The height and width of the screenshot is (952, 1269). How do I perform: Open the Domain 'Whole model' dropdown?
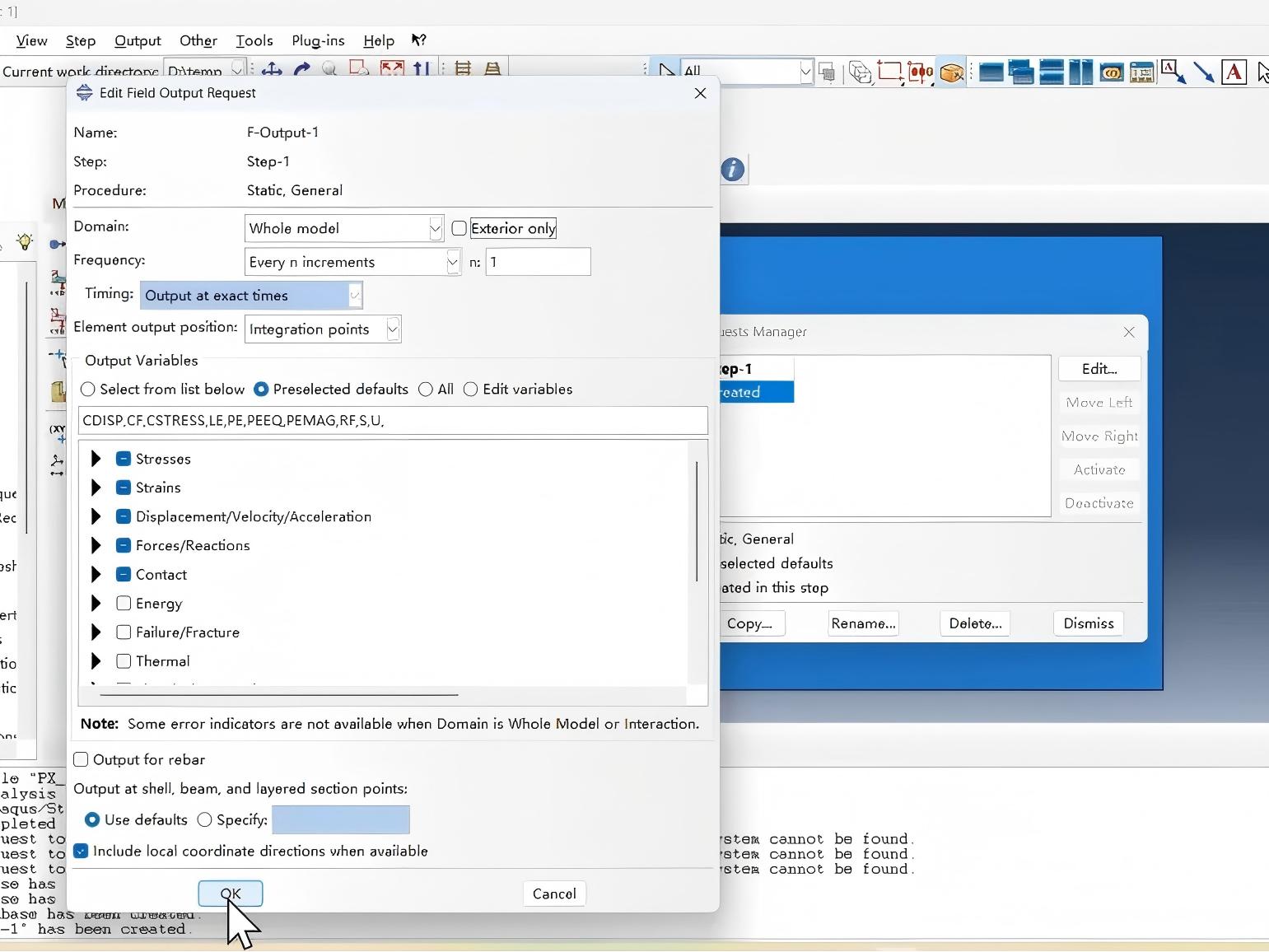[435, 228]
